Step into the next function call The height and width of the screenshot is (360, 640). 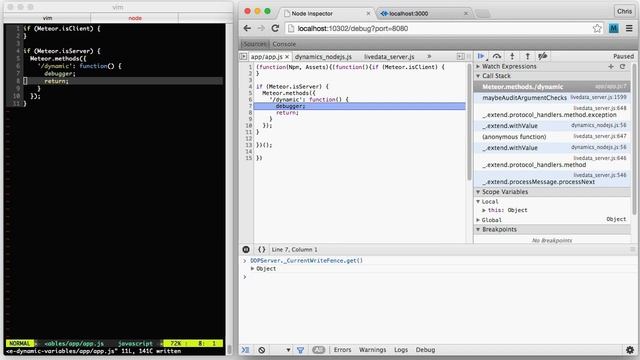(512, 56)
